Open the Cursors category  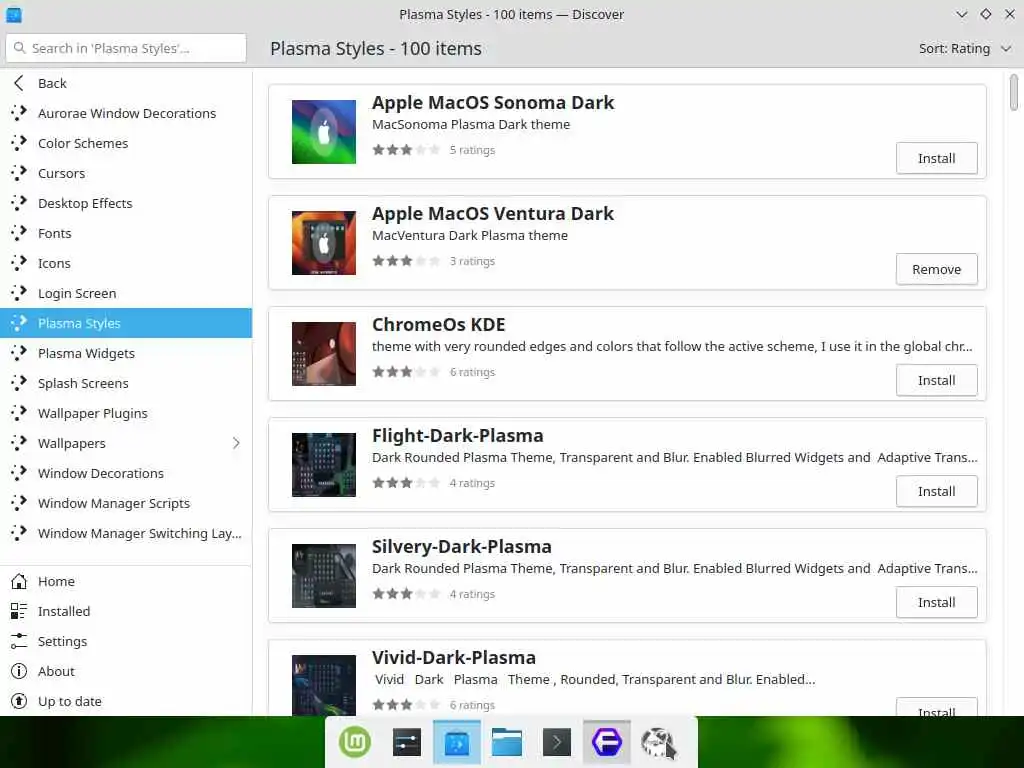pyautogui.click(x=126, y=173)
